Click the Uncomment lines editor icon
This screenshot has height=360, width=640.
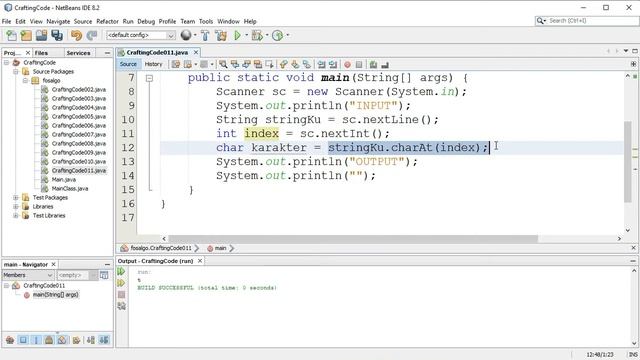(x=384, y=64)
